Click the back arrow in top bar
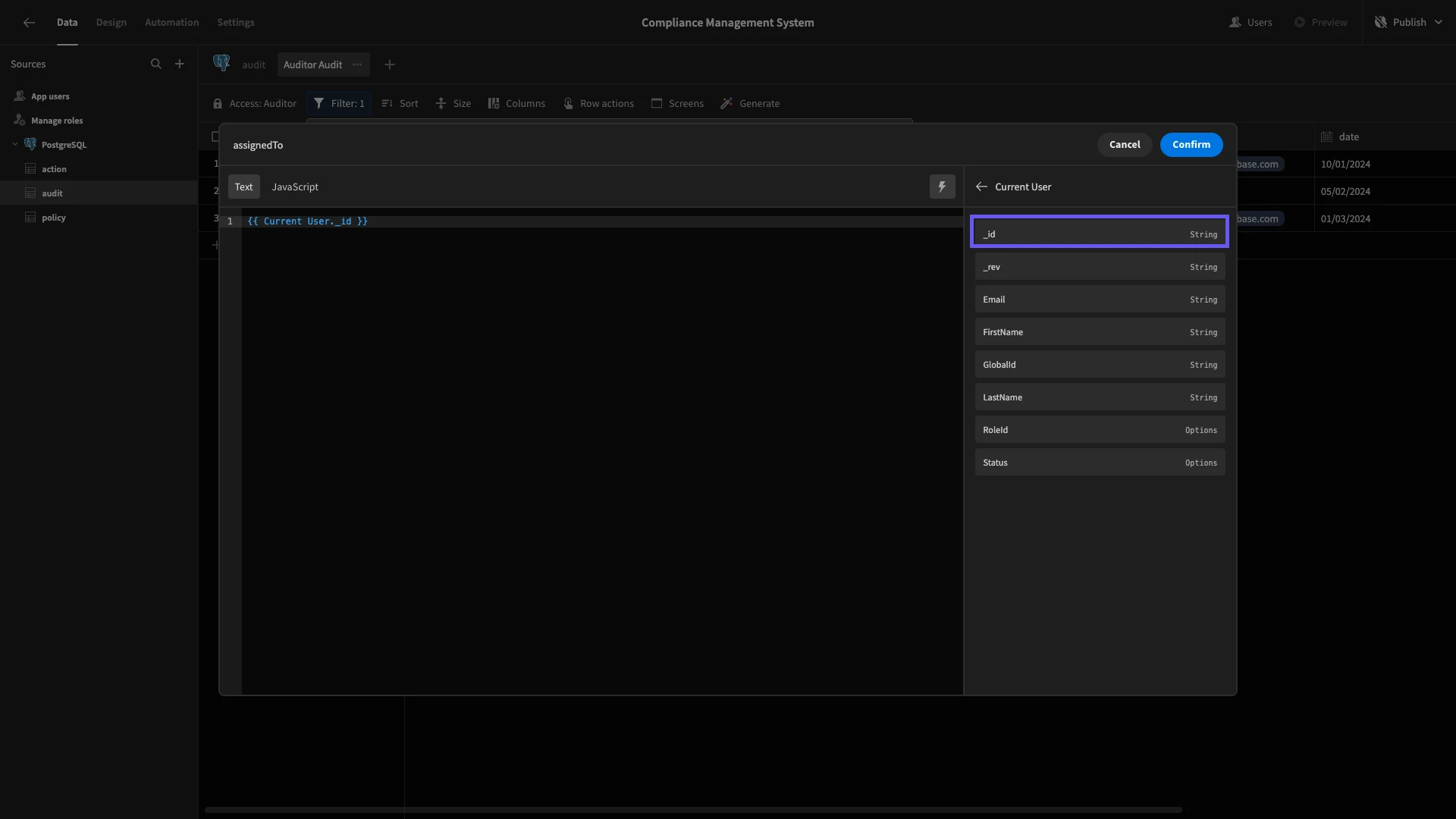This screenshot has width=1456, height=819. pos(29,23)
